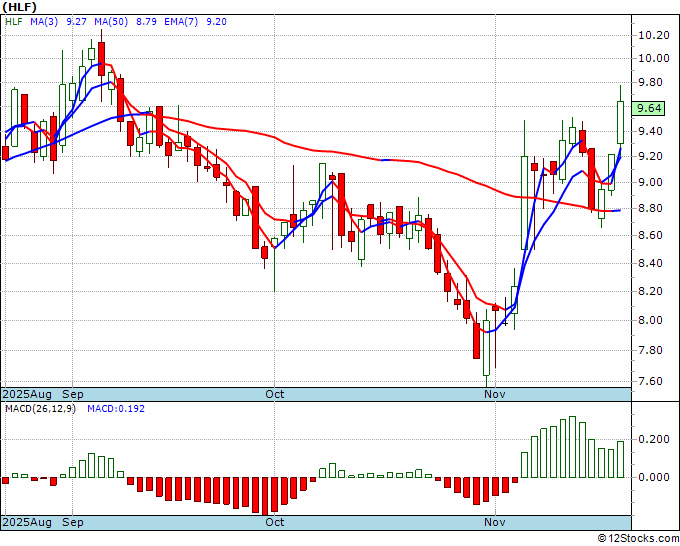
Task: Click the 10.00 price axis label
Action: 654,59
